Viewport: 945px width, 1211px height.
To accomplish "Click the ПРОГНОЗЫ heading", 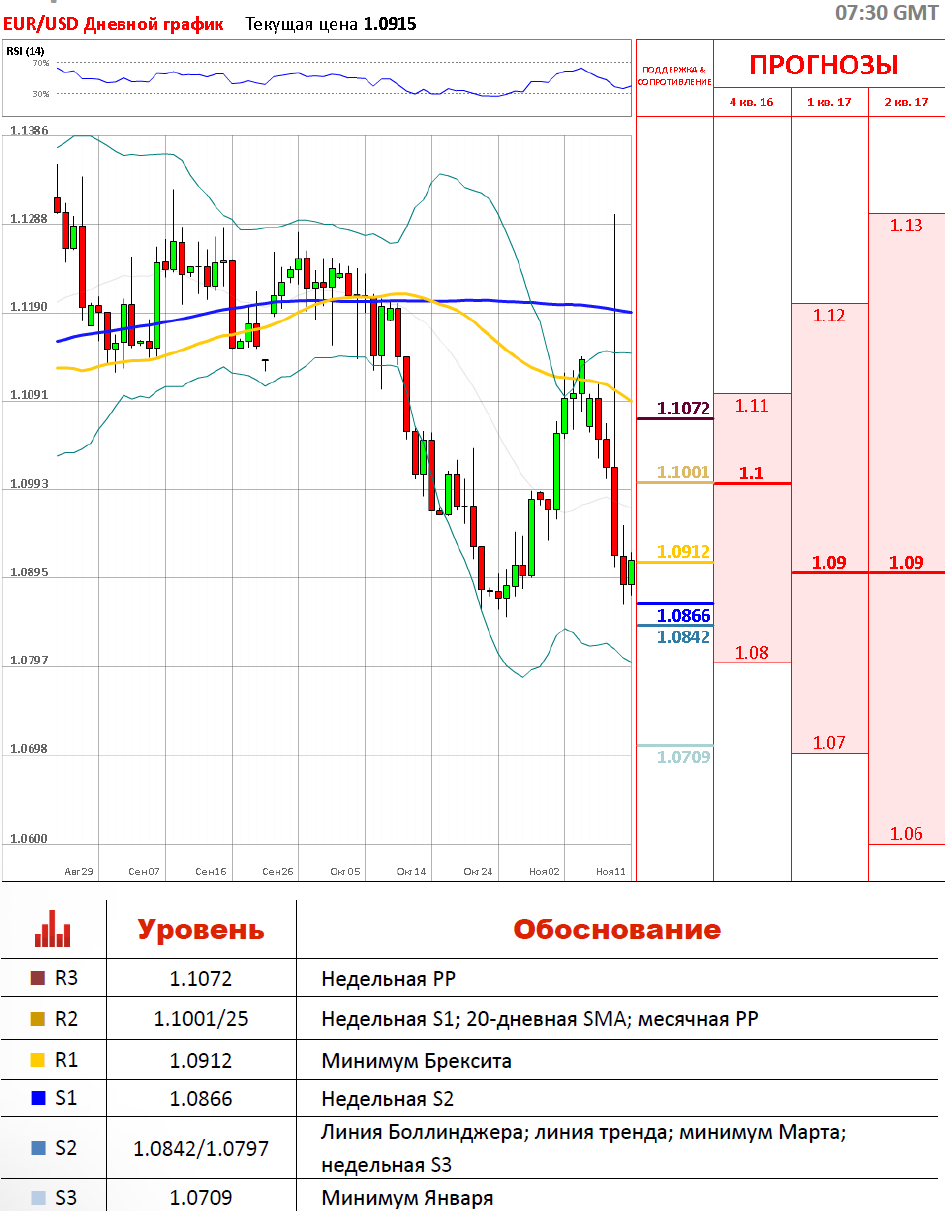I will pyautogui.click(x=824, y=66).
